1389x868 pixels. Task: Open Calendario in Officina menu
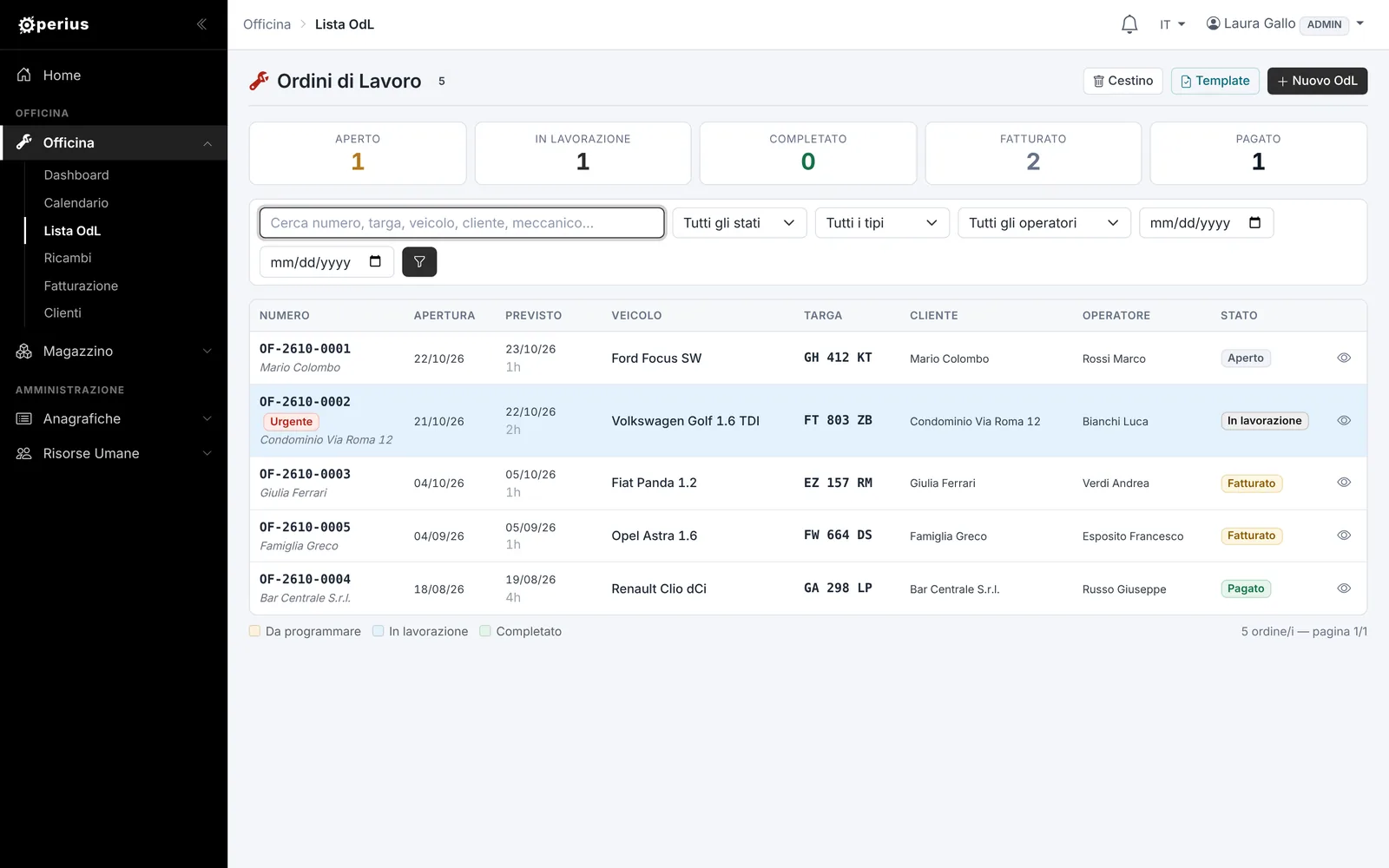pos(76,203)
